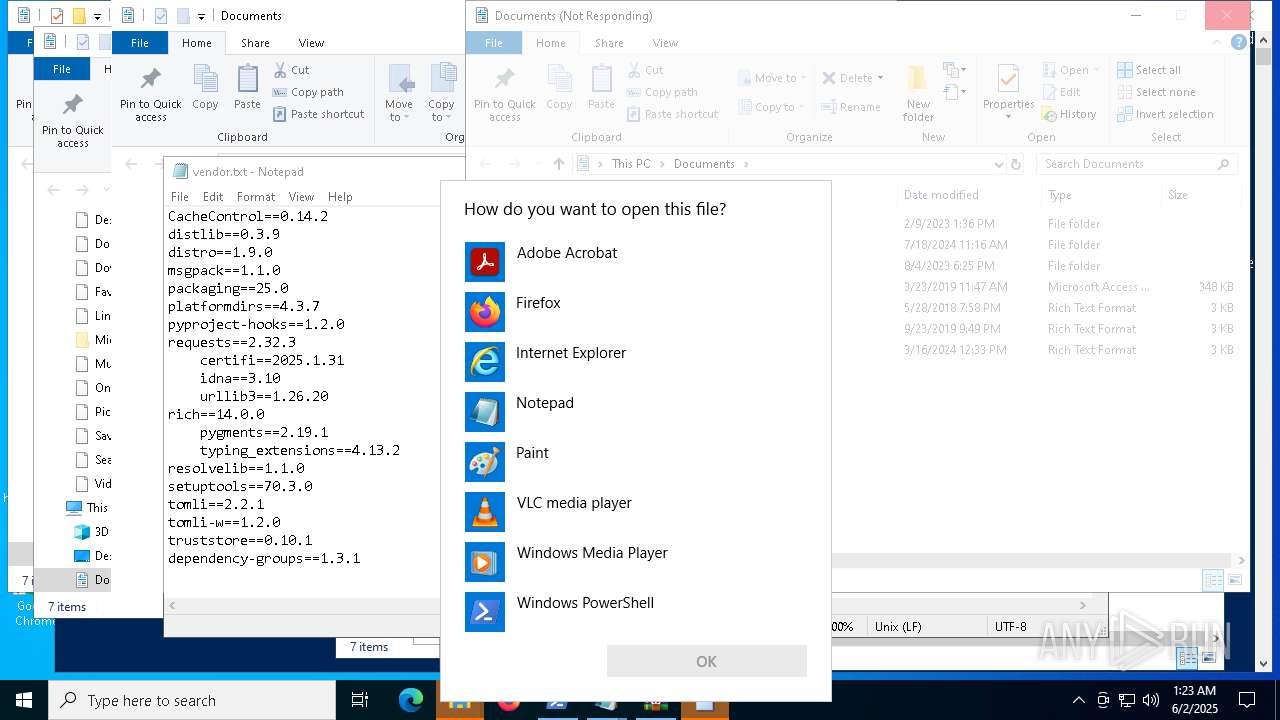Click Search Documents field
This screenshot has height=720, width=1280.
click(1136, 164)
